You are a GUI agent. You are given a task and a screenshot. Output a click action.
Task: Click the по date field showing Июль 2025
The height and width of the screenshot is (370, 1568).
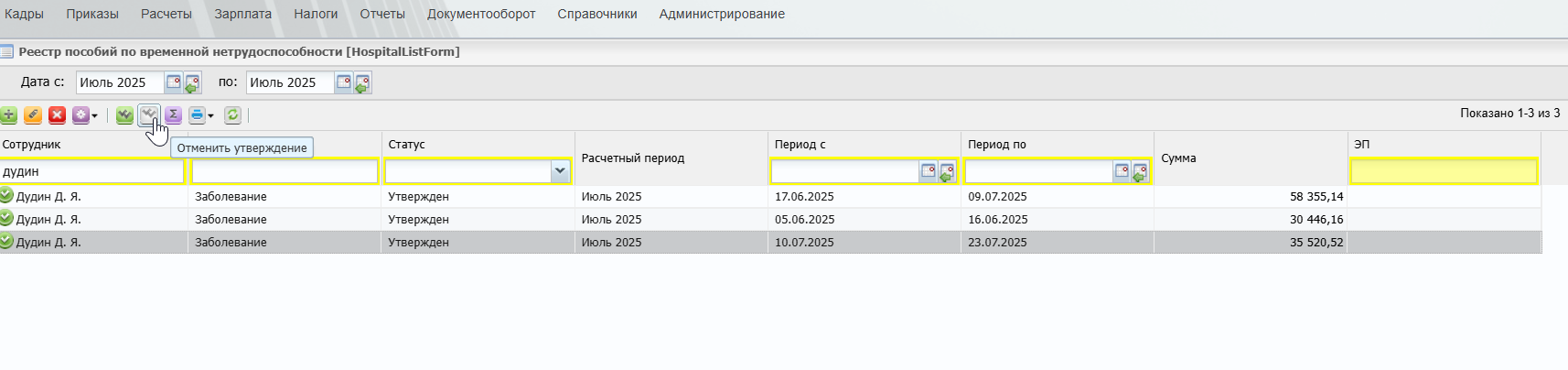pos(290,82)
